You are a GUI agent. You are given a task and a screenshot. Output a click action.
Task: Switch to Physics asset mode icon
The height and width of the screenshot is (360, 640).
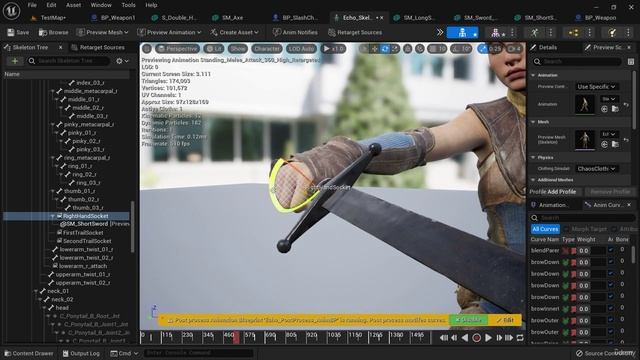(x=612, y=33)
